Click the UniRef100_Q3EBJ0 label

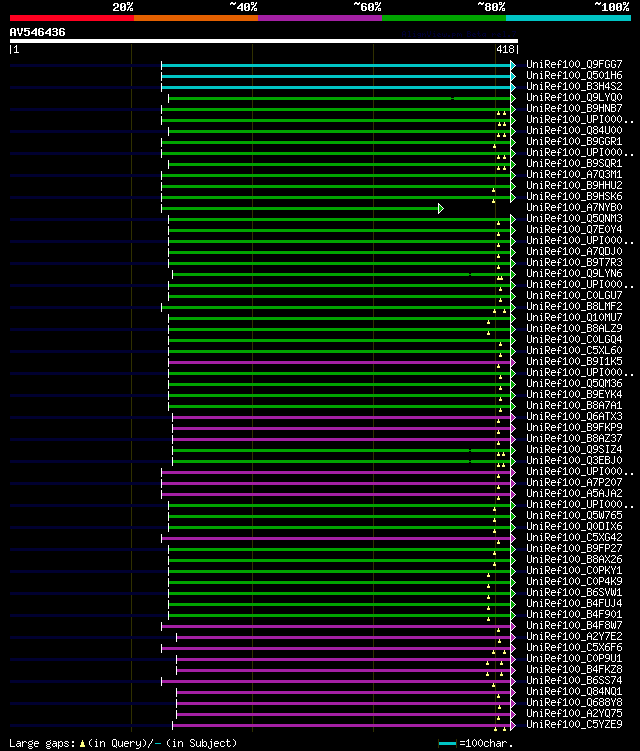(574, 461)
